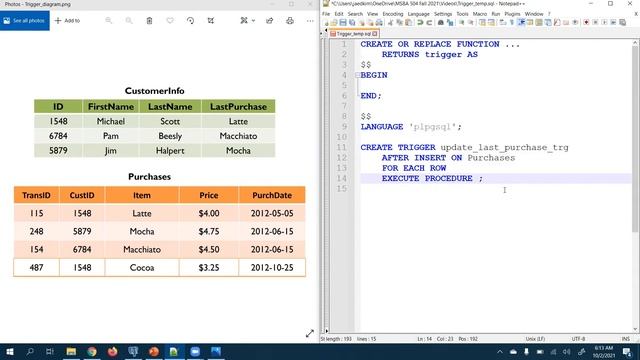Toggle INS overwrite mode in status bar

625,339
